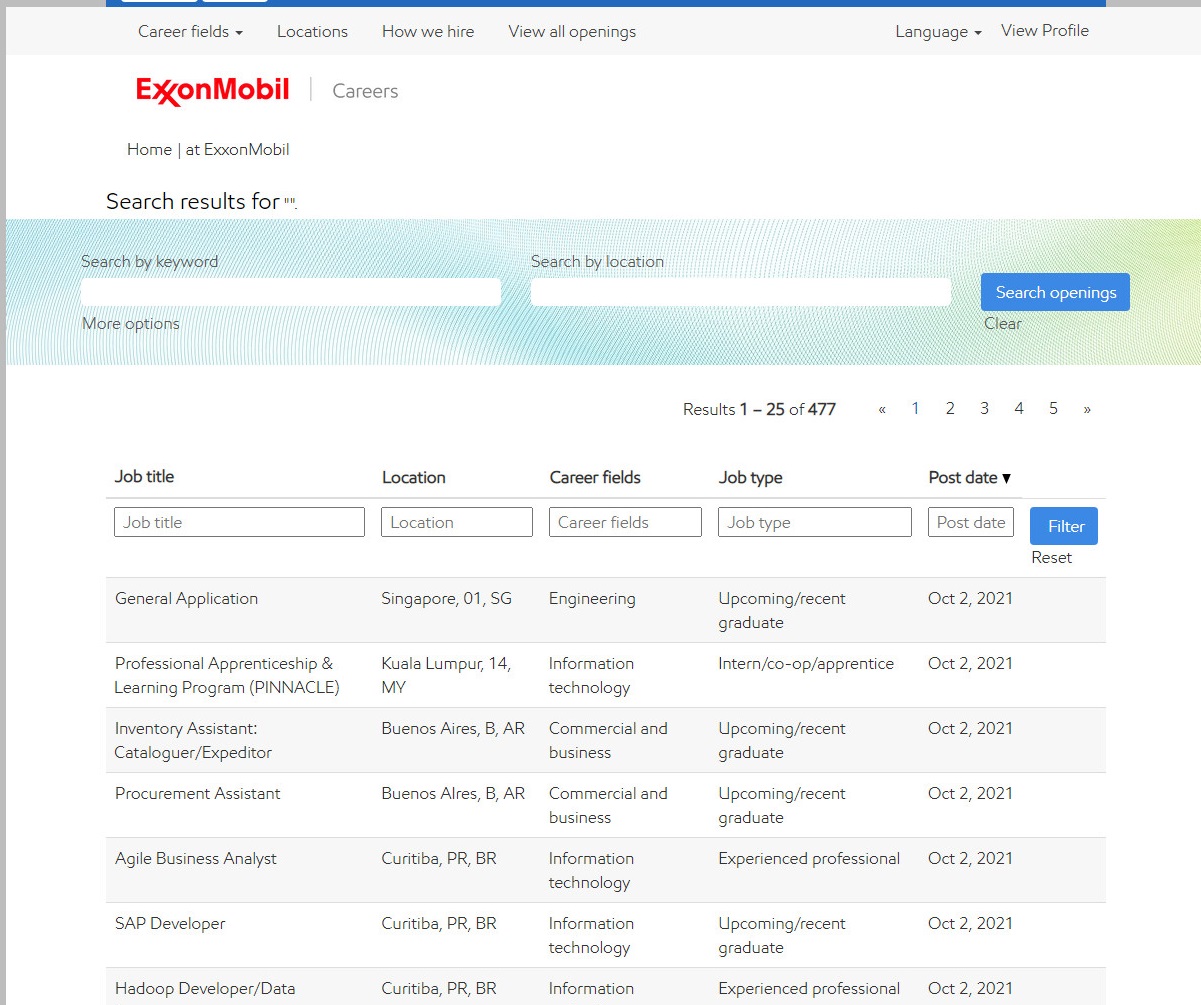Go to previous results page arrow
1201x1005 pixels.
[882, 409]
